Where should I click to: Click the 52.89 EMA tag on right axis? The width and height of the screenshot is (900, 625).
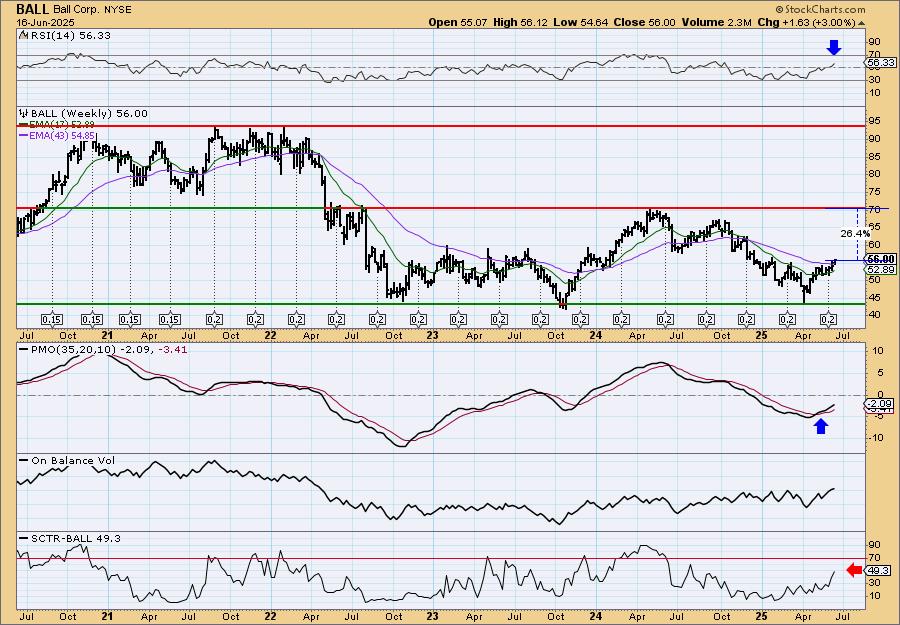[880, 269]
